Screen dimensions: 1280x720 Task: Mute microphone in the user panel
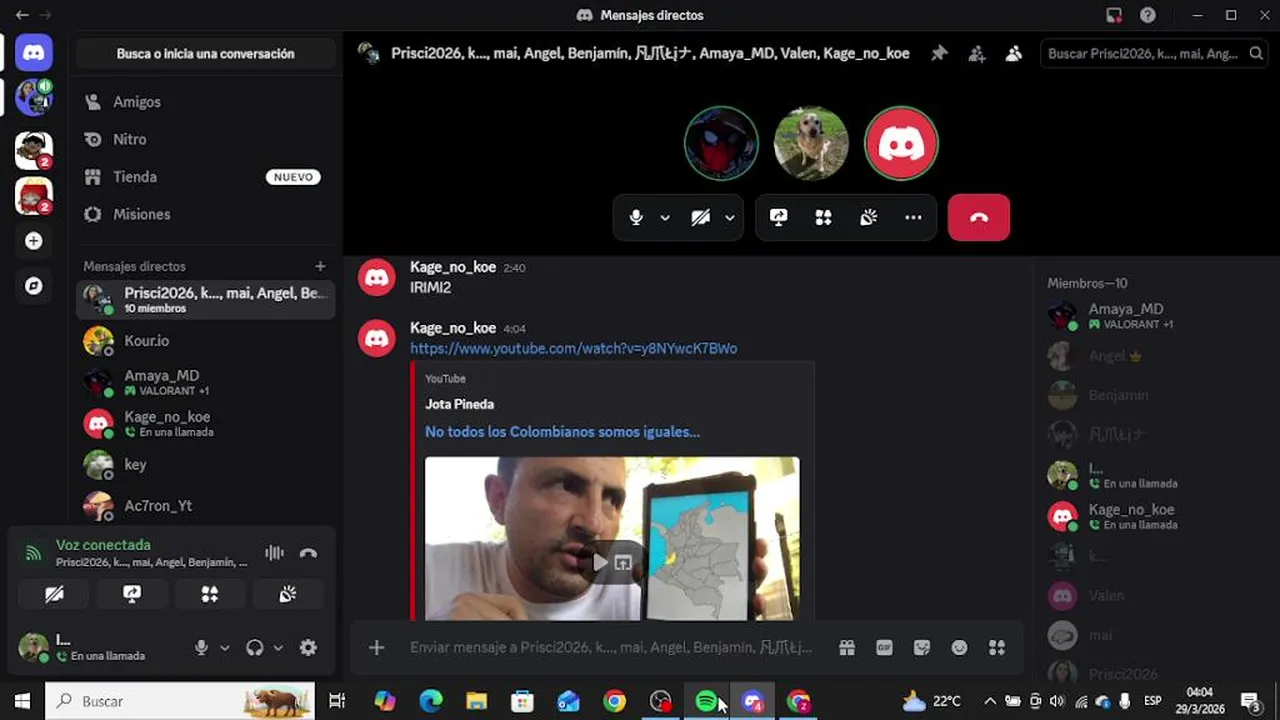click(201, 647)
